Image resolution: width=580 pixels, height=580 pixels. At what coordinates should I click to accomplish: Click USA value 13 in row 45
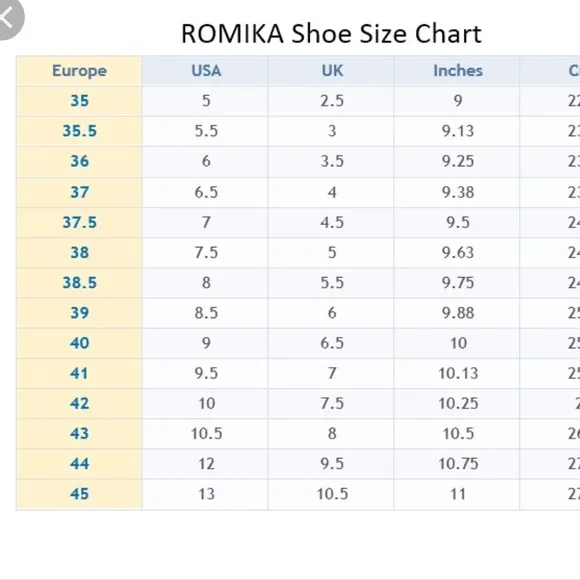pyautogui.click(x=206, y=494)
